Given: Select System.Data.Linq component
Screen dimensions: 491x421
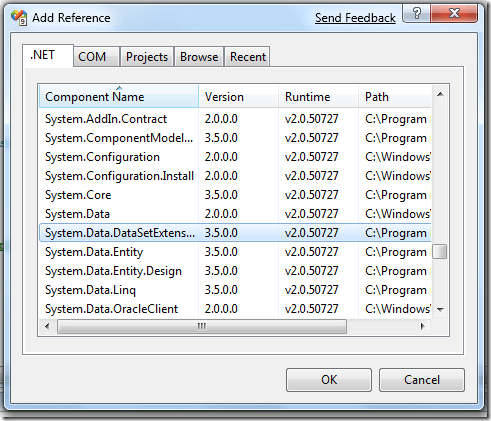Looking at the screenshot, I should tap(235, 290).
